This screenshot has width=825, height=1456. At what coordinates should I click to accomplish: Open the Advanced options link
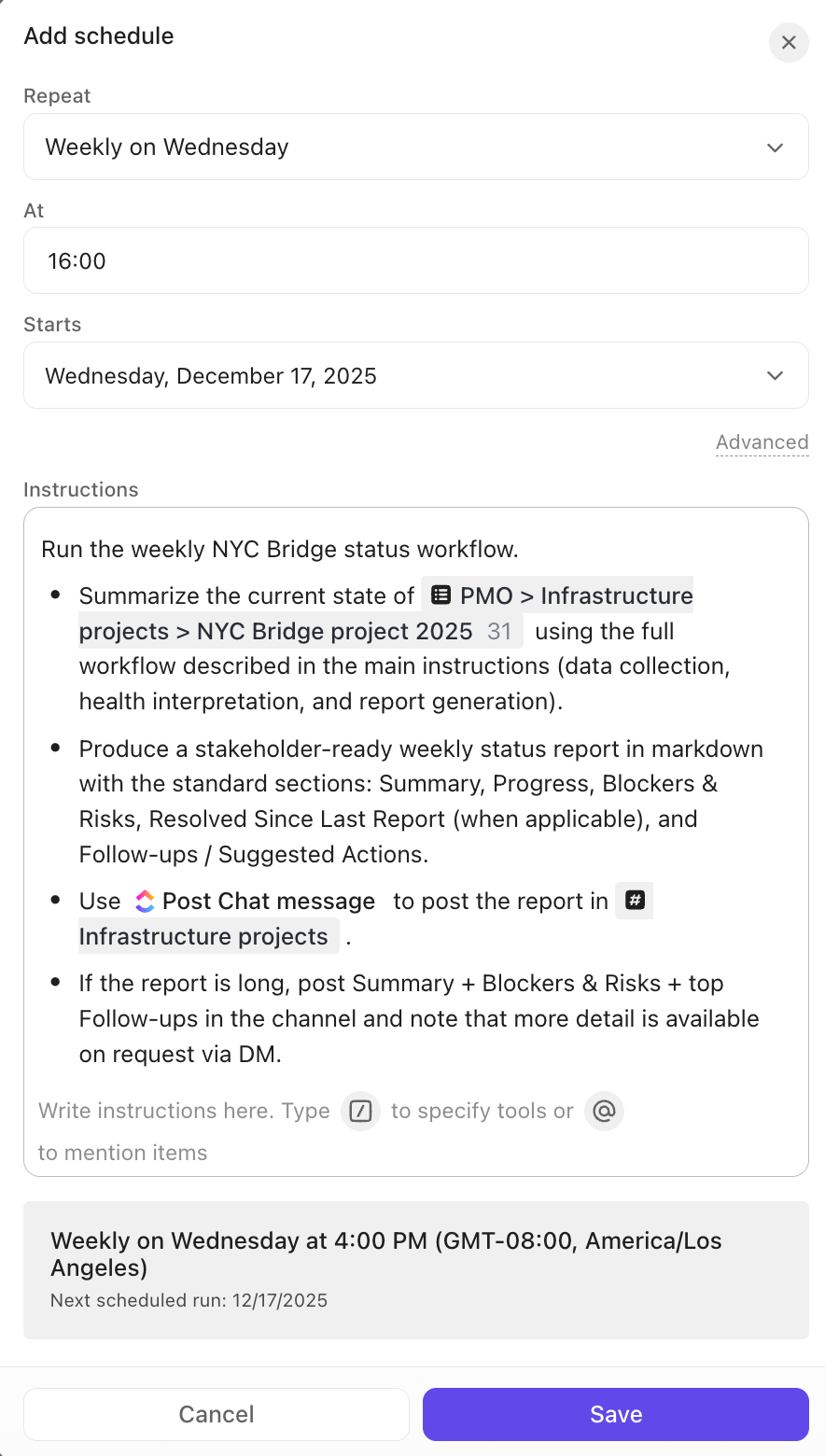click(762, 441)
